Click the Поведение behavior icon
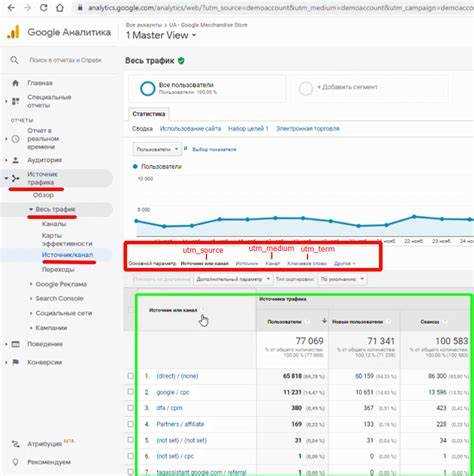The width and height of the screenshot is (474, 476). 15,344
